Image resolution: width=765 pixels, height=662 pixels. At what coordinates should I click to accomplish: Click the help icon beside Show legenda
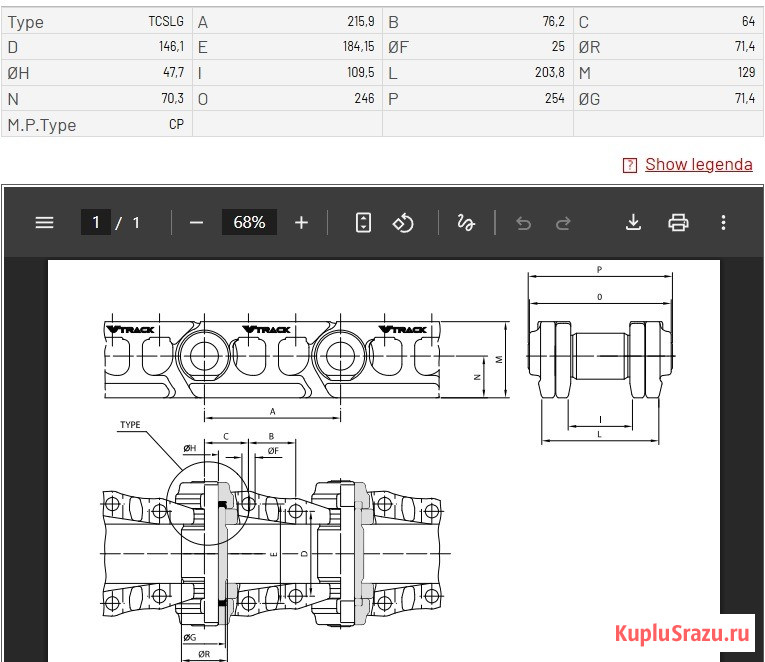pos(629,165)
